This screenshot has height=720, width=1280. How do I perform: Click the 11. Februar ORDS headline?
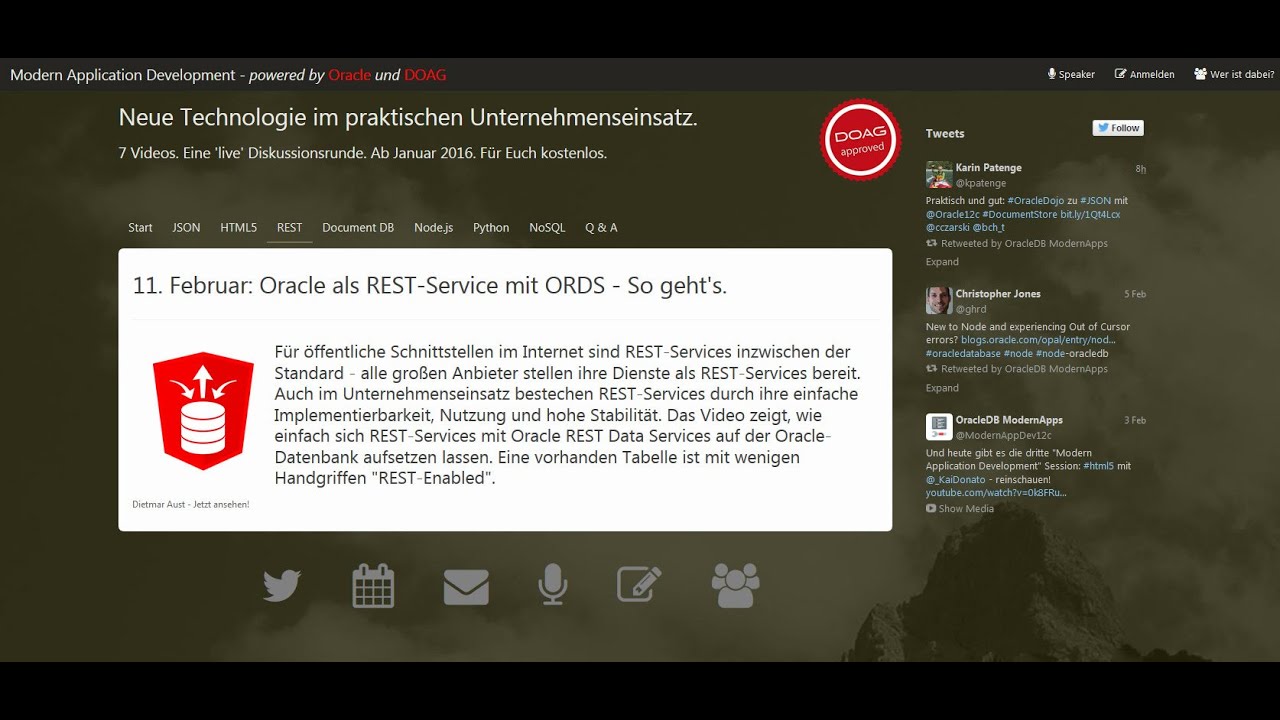pyautogui.click(x=430, y=286)
